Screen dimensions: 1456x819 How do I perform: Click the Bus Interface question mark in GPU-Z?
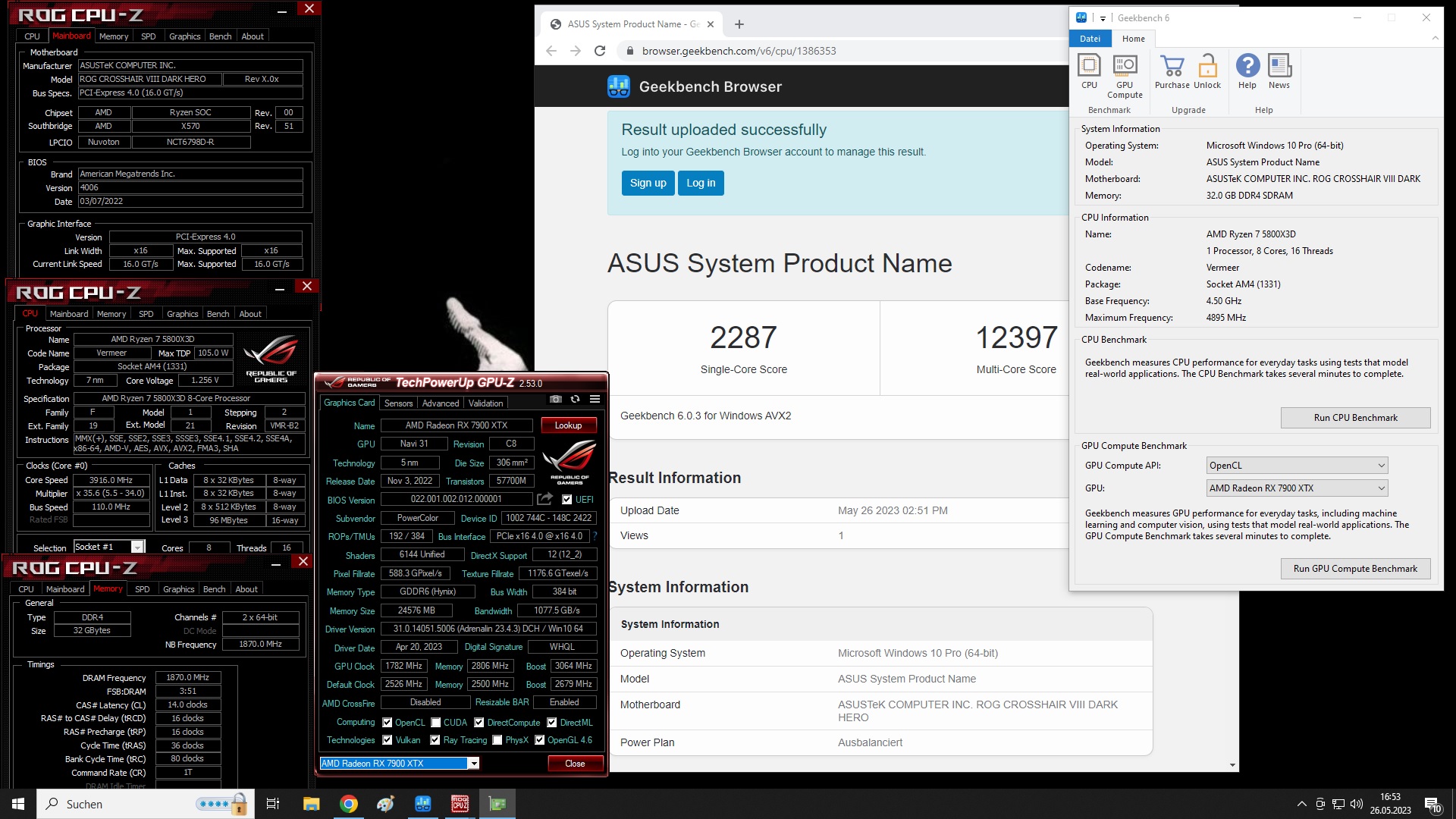[595, 536]
